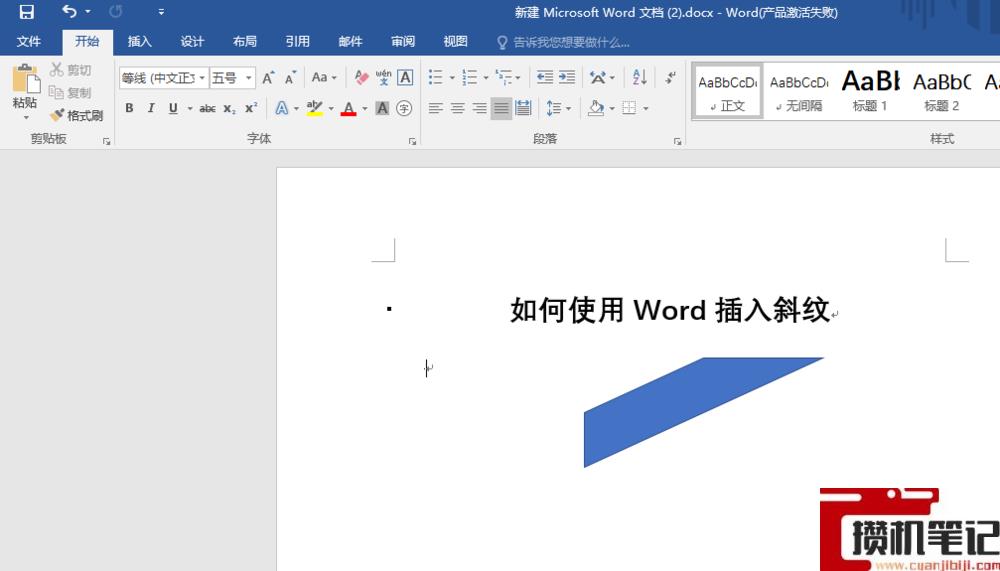Switch to the 设计 ribbon tab
Viewport: 1000px width, 571px height.
pyautogui.click(x=192, y=42)
